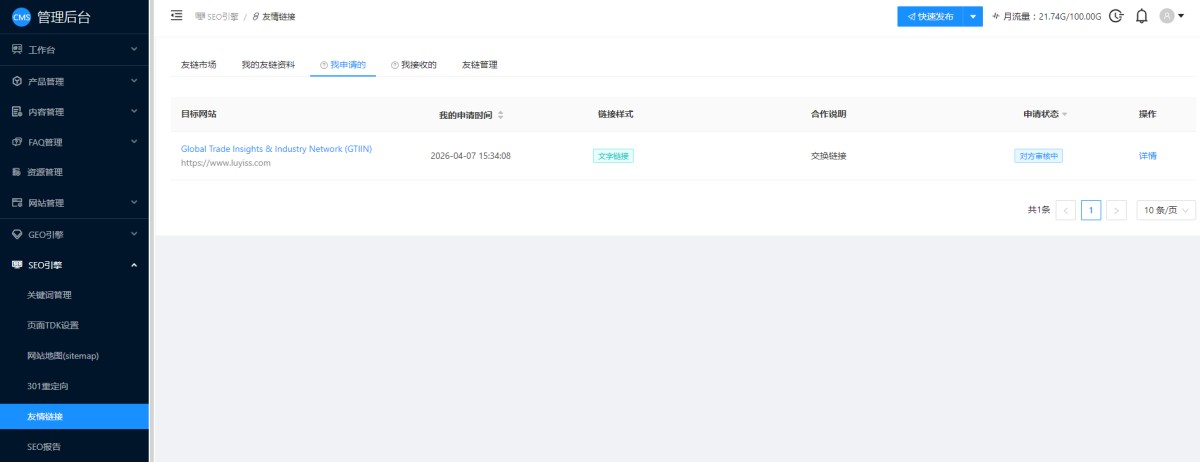1200x462 pixels.
Task: Expand the FAQ管理 menu chevron
Action: tap(134, 141)
